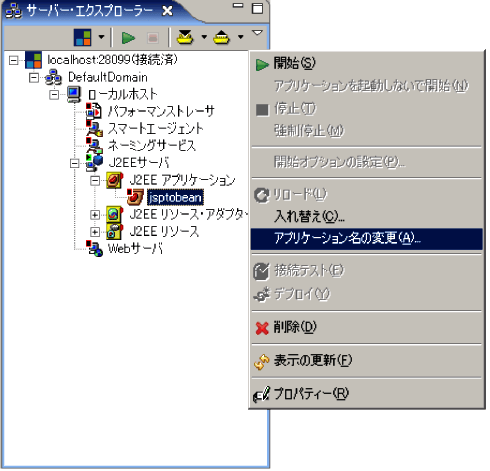Select the J2EE リソース・アダプタ label
The width and height of the screenshot is (490, 471).
coord(188,215)
